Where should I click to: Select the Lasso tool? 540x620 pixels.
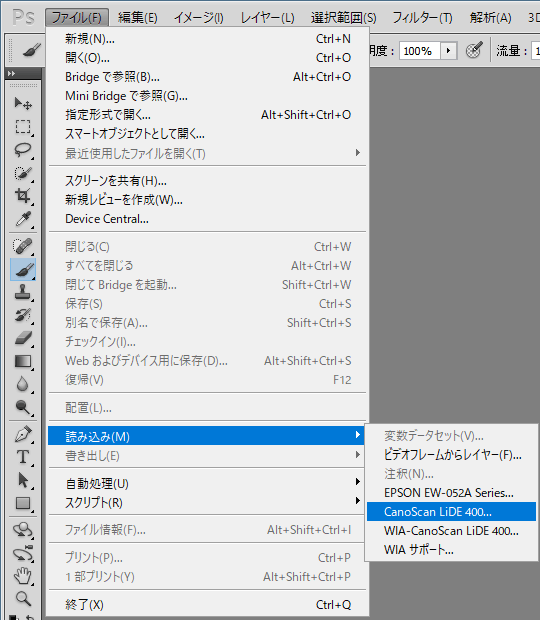point(23,149)
